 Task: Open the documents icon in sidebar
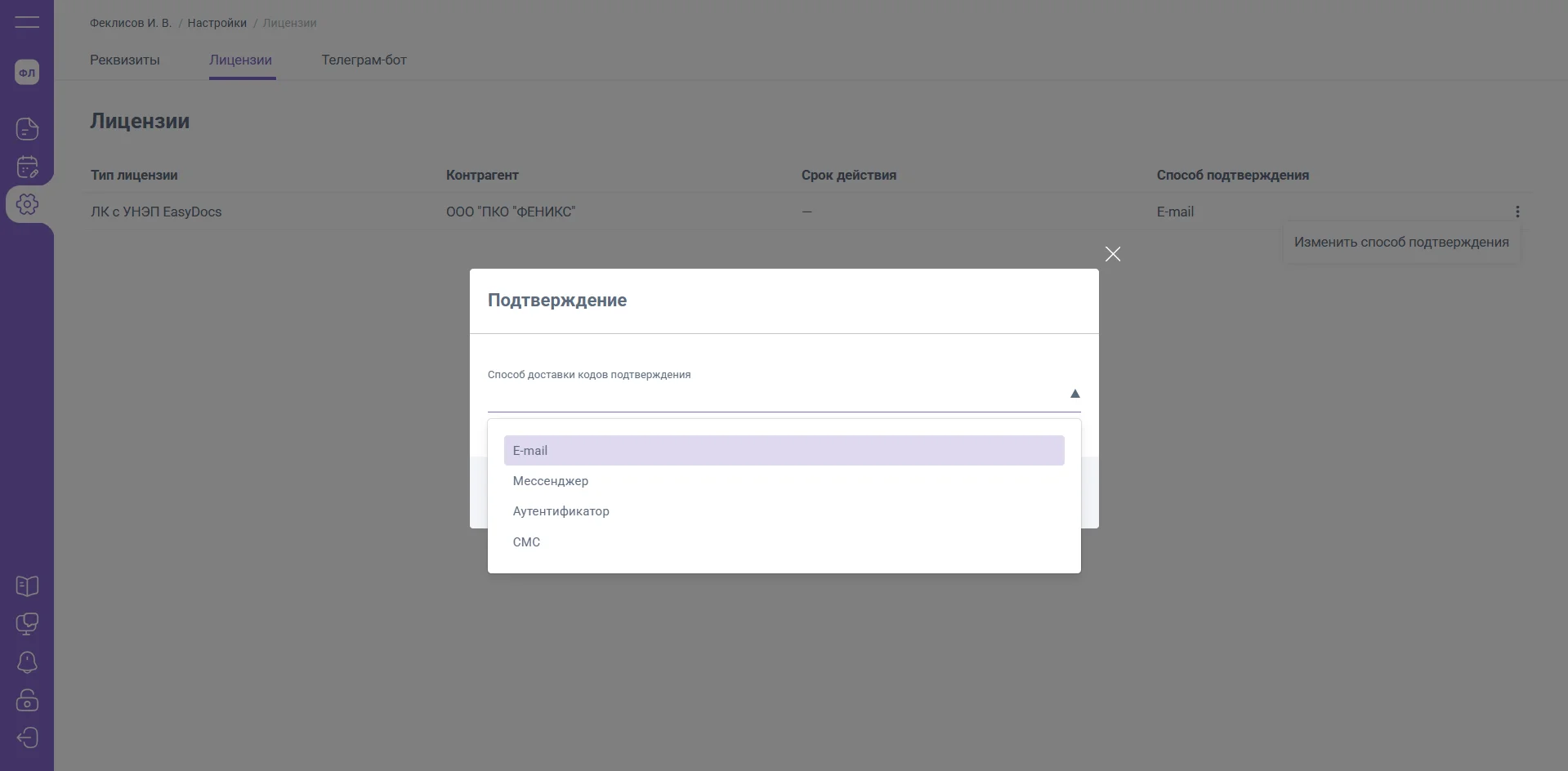[x=27, y=129]
